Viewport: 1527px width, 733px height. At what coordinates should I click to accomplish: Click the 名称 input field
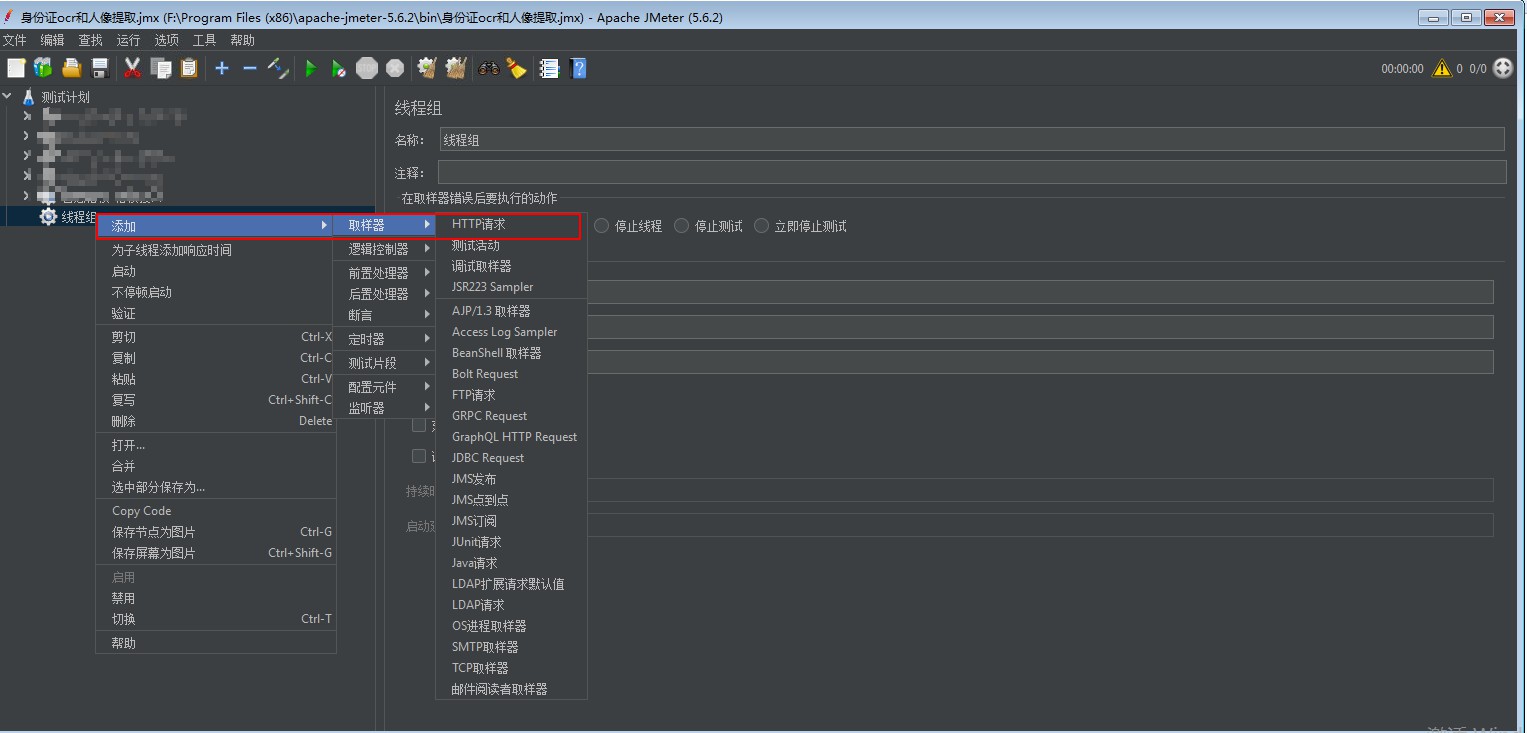coord(971,140)
